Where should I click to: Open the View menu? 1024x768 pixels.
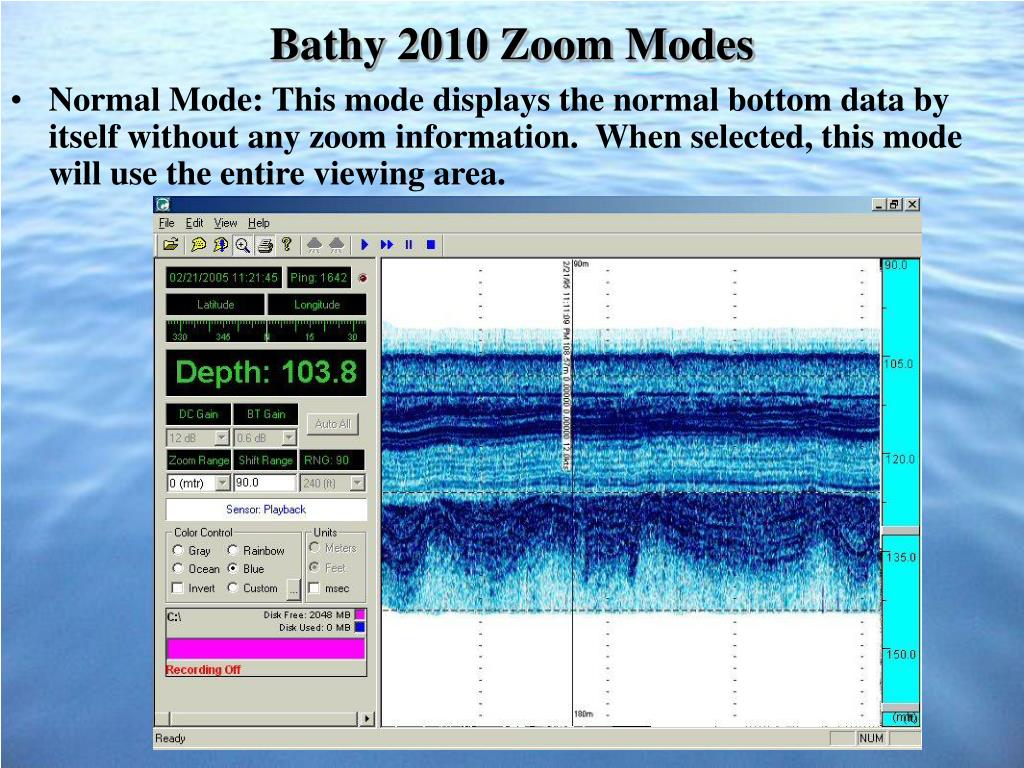[226, 223]
